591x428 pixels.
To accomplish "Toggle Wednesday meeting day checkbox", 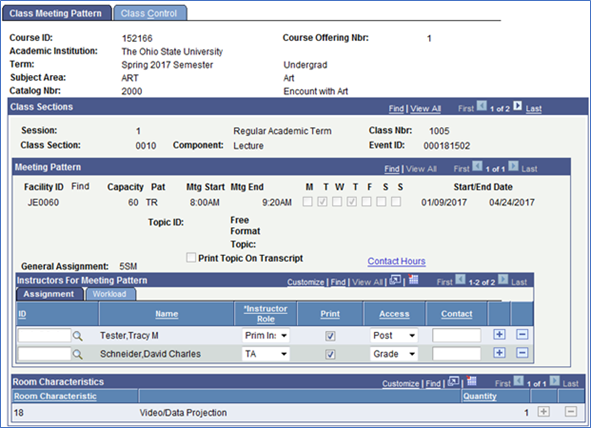I will click(x=337, y=202).
